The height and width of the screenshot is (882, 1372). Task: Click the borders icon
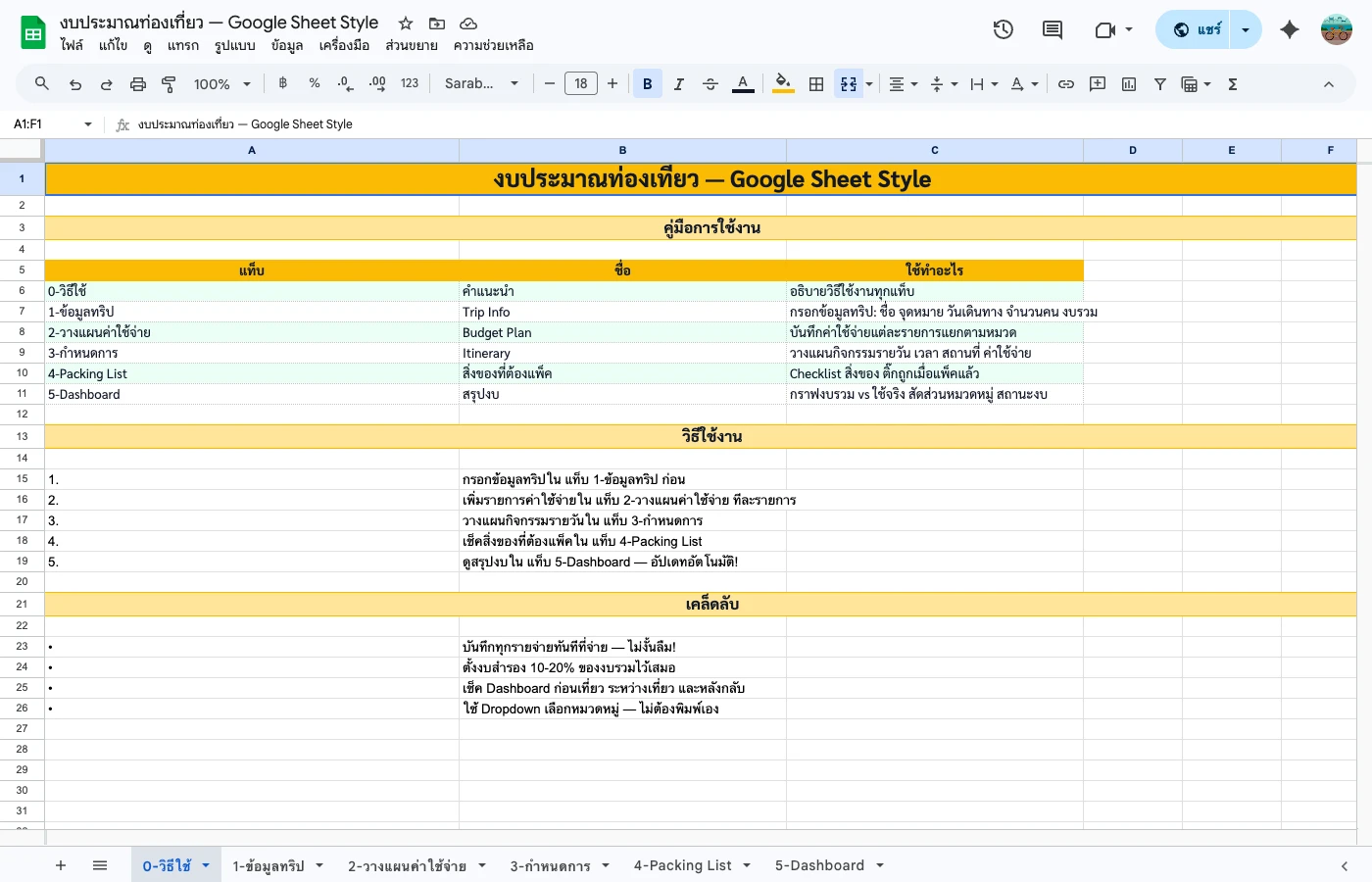pos(816,84)
